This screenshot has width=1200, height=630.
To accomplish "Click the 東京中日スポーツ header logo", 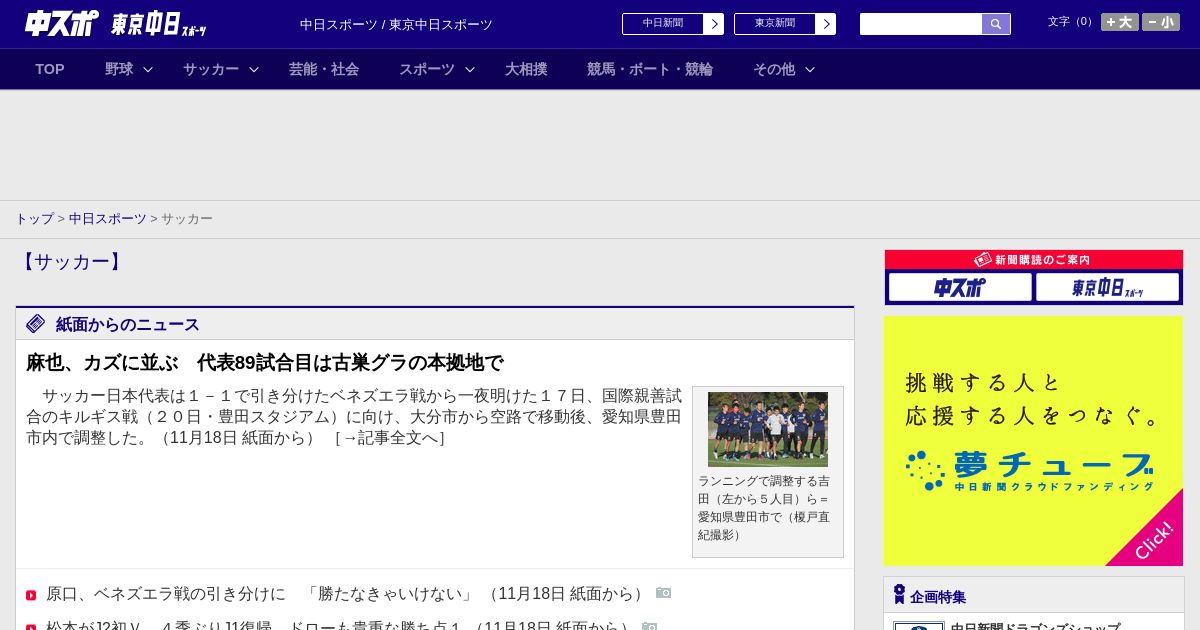I will pyautogui.click(x=158, y=24).
